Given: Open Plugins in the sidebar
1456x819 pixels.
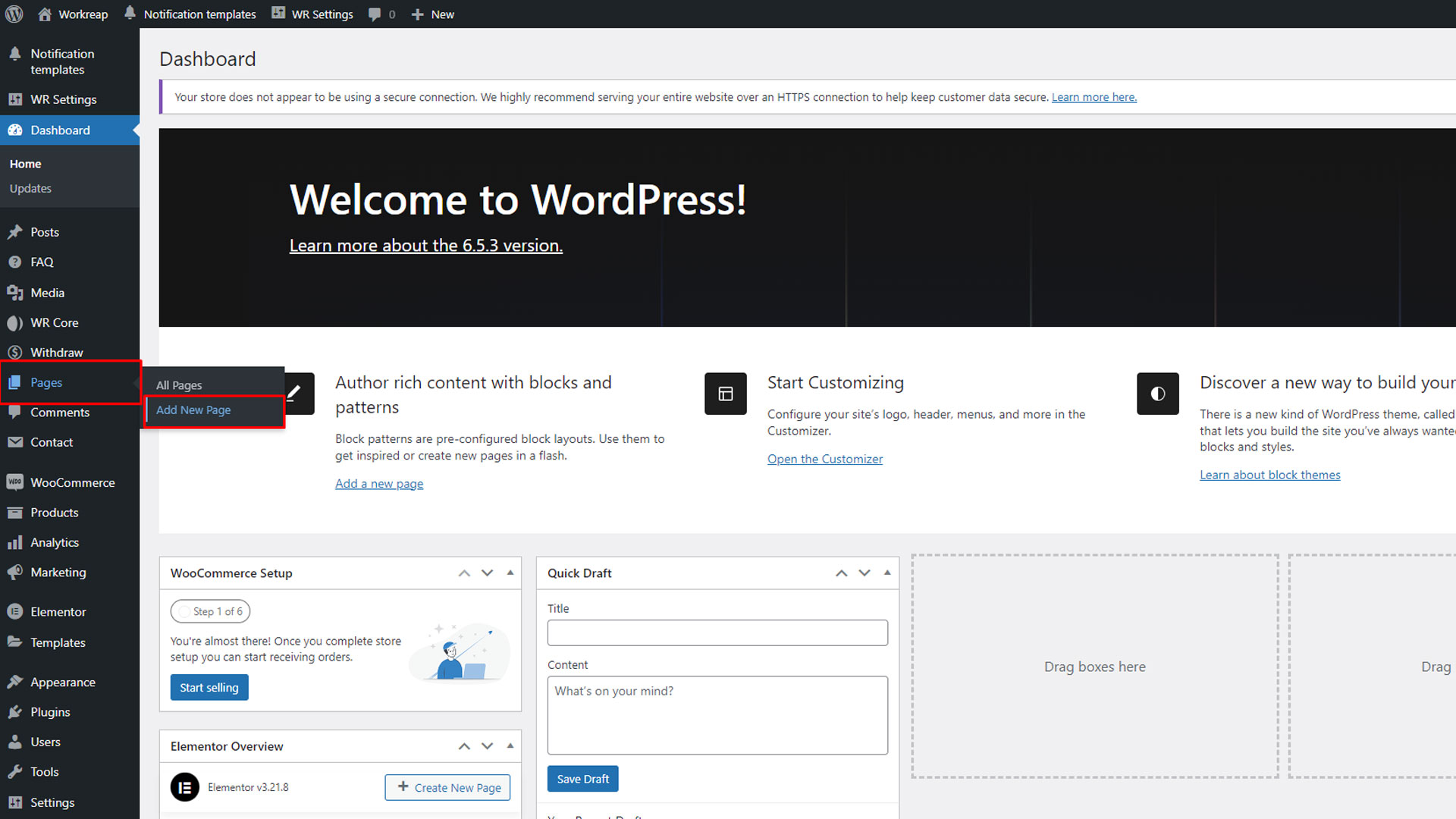Looking at the screenshot, I should [x=50, y=712].
